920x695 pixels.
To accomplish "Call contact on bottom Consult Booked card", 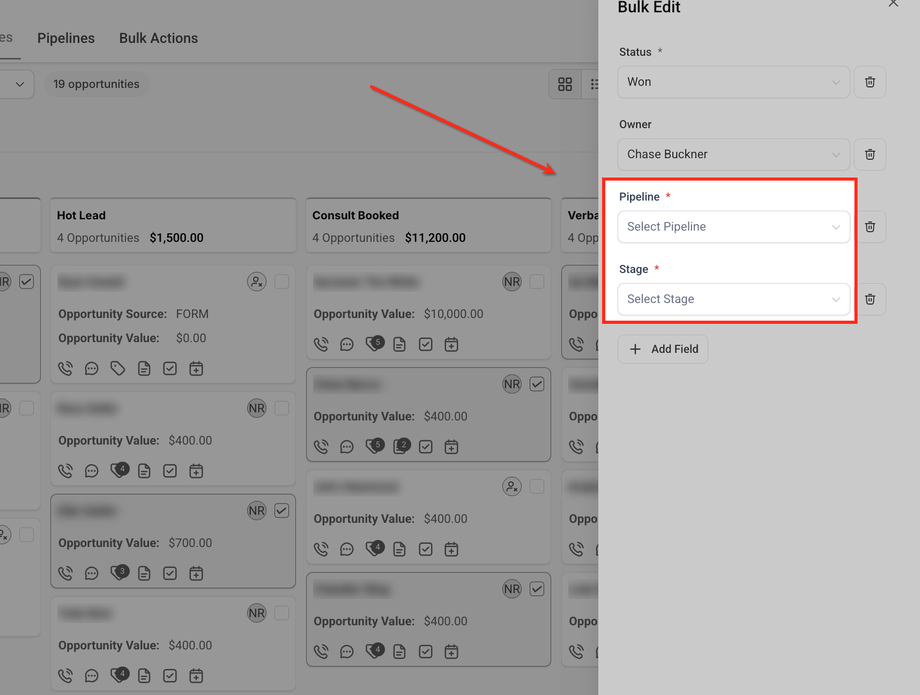I will click(321, 652).
